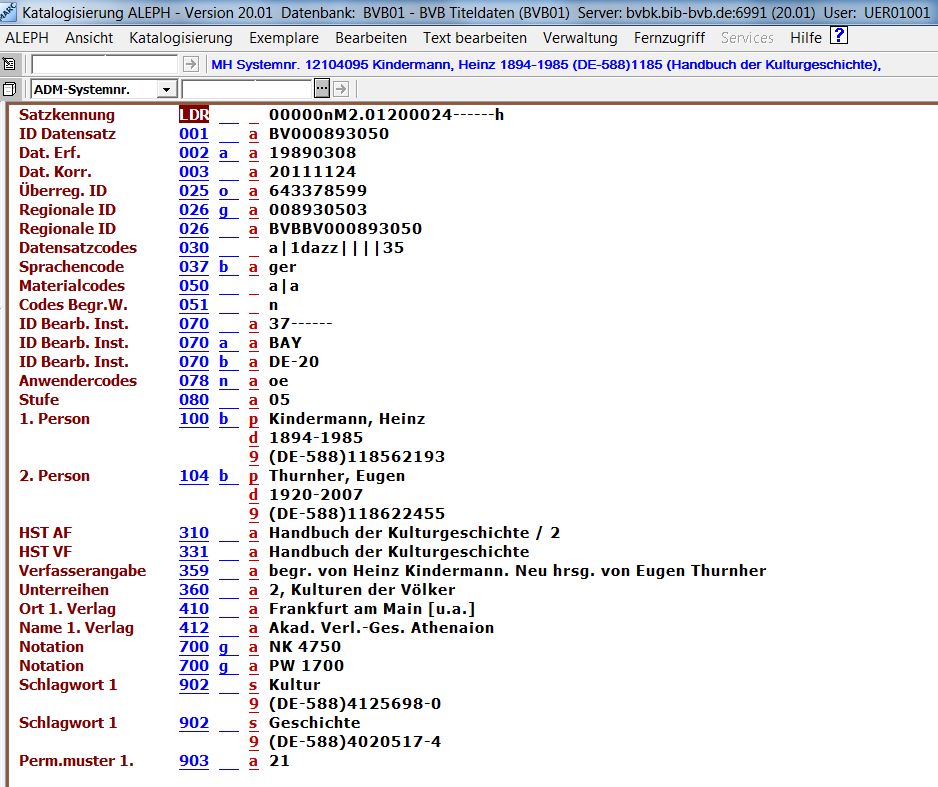This screenshot has width=938, height=787.
Task: Open the Katalogisierung menu
Action: tap(181, 38)
